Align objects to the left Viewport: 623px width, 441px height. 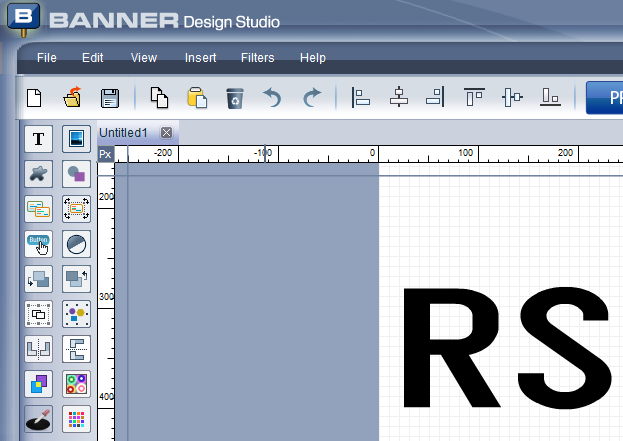pyautogui.click(x=361, y=98)
